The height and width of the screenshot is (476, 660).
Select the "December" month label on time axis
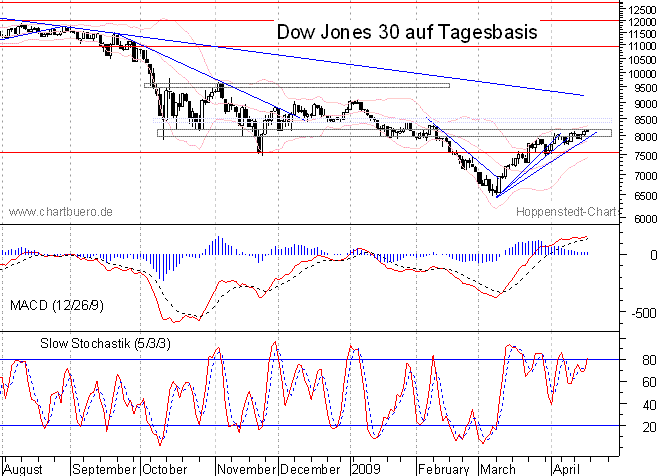pyautogui.click(x=310, y=469)
